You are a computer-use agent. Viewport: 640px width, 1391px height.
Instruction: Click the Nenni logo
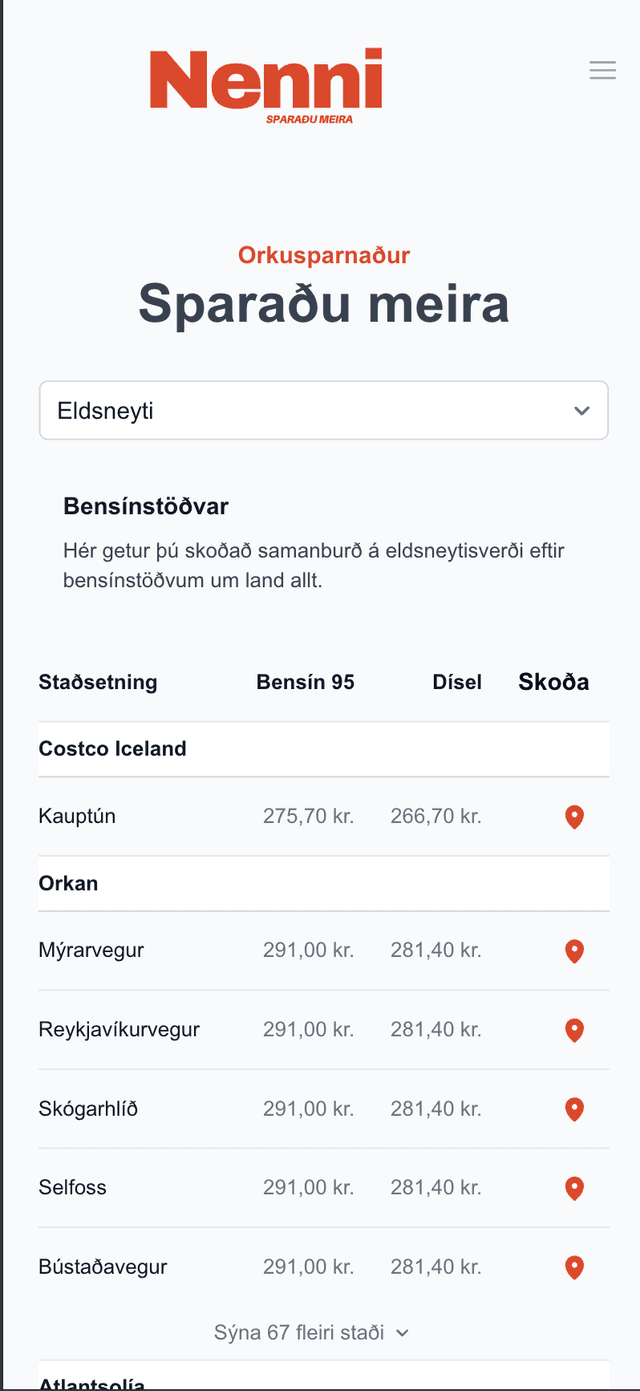pos(266,85)
